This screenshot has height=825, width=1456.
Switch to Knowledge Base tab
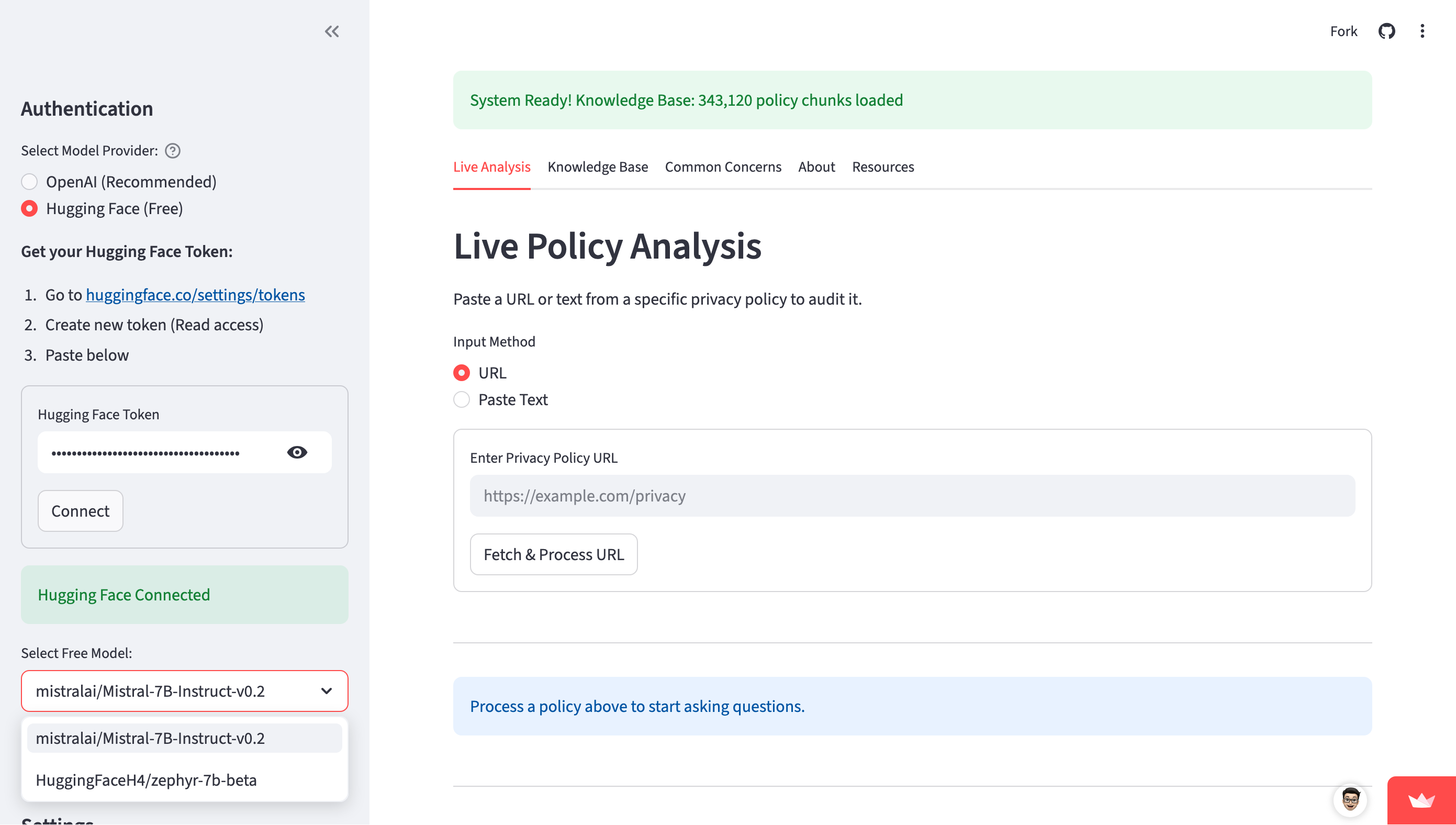tap(598, 166)
